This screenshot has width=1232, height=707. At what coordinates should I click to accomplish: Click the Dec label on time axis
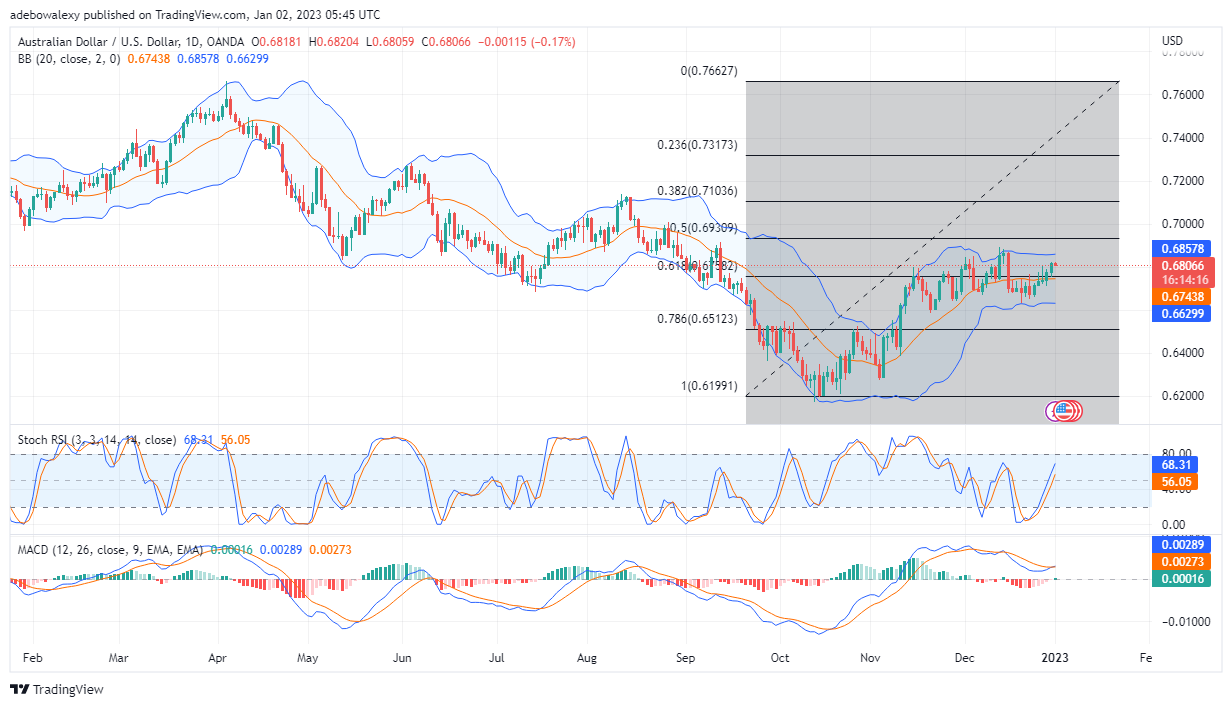point(966,659)
